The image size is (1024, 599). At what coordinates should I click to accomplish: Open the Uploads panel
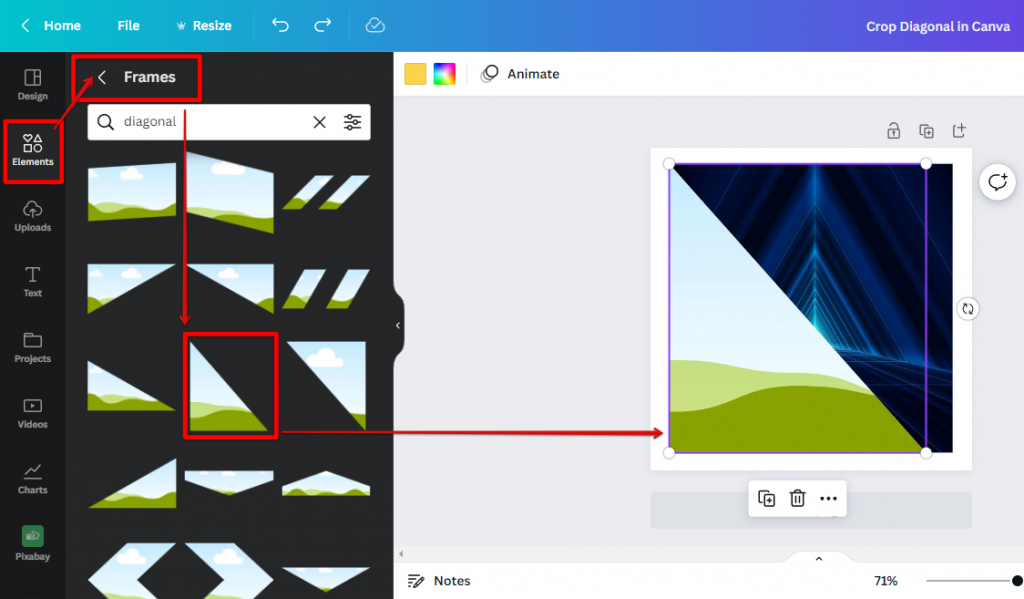[x=33, y=217]
